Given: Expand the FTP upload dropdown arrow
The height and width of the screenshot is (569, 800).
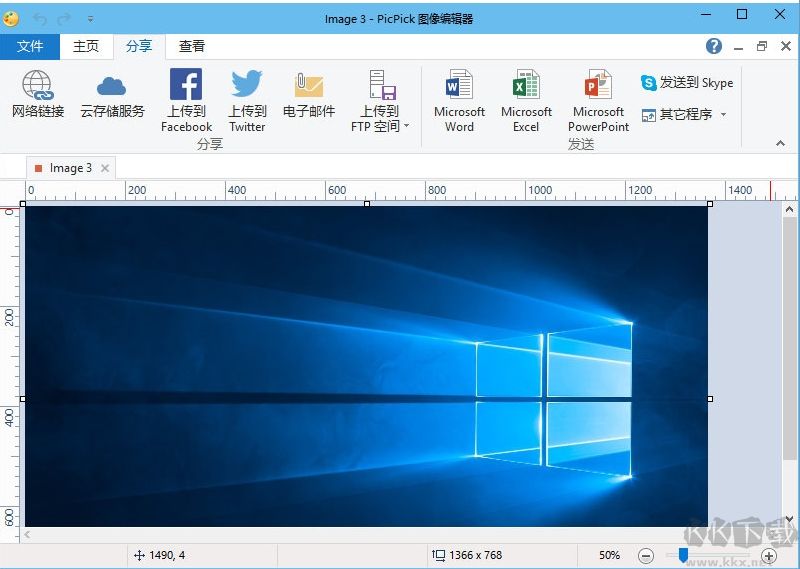Looking at the screenshot, I should (407, 125).
